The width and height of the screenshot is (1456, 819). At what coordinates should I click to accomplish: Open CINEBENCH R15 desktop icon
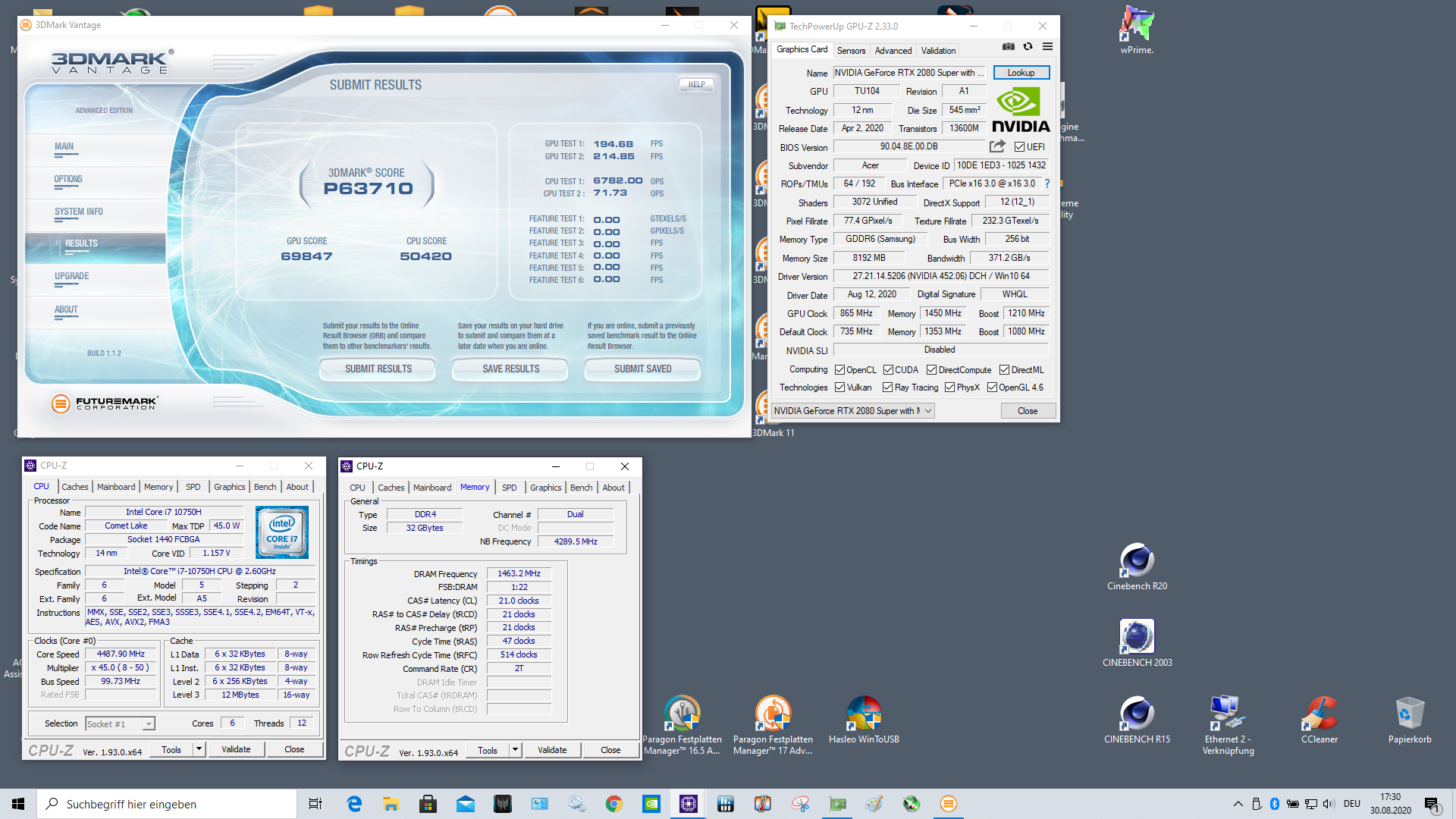1137,720
